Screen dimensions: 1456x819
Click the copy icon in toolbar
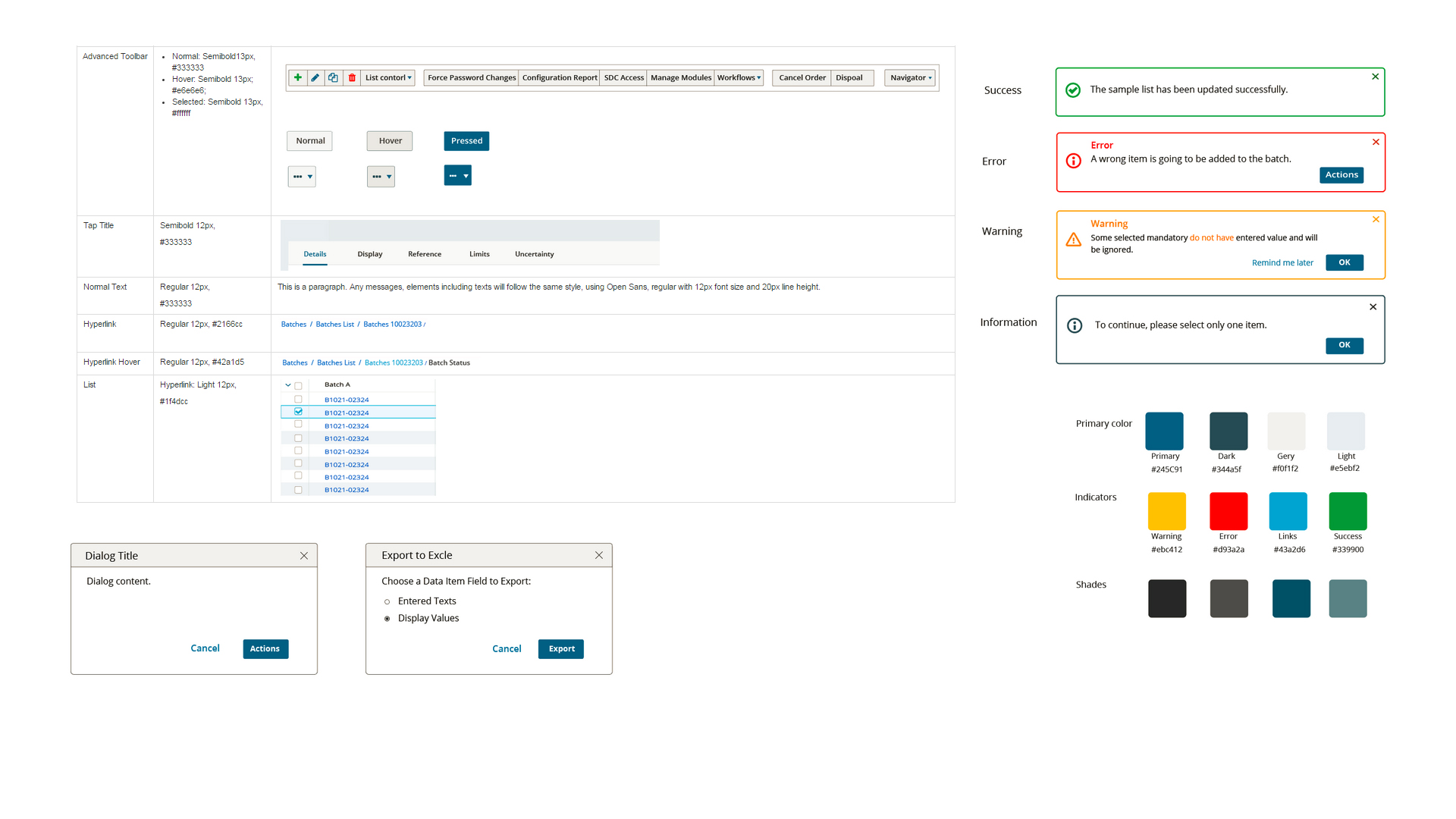333,77
